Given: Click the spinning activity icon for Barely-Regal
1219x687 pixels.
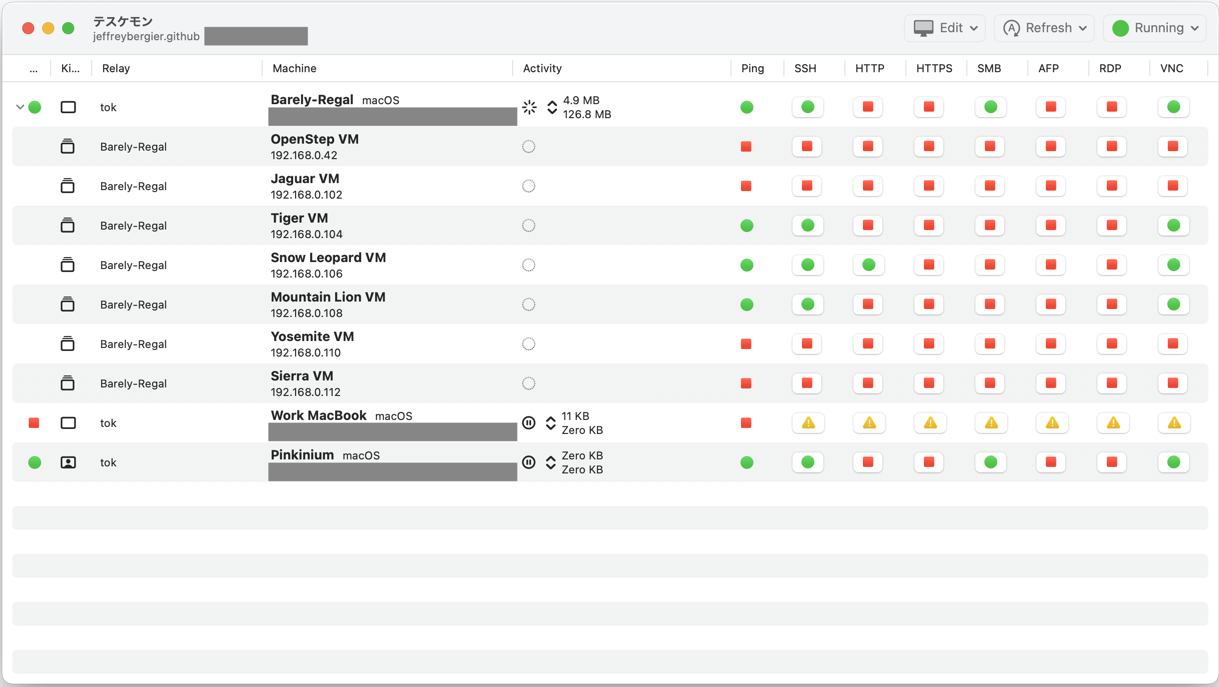Looking at the screenshot, I should pyautogui.click(x=529, y=107).
